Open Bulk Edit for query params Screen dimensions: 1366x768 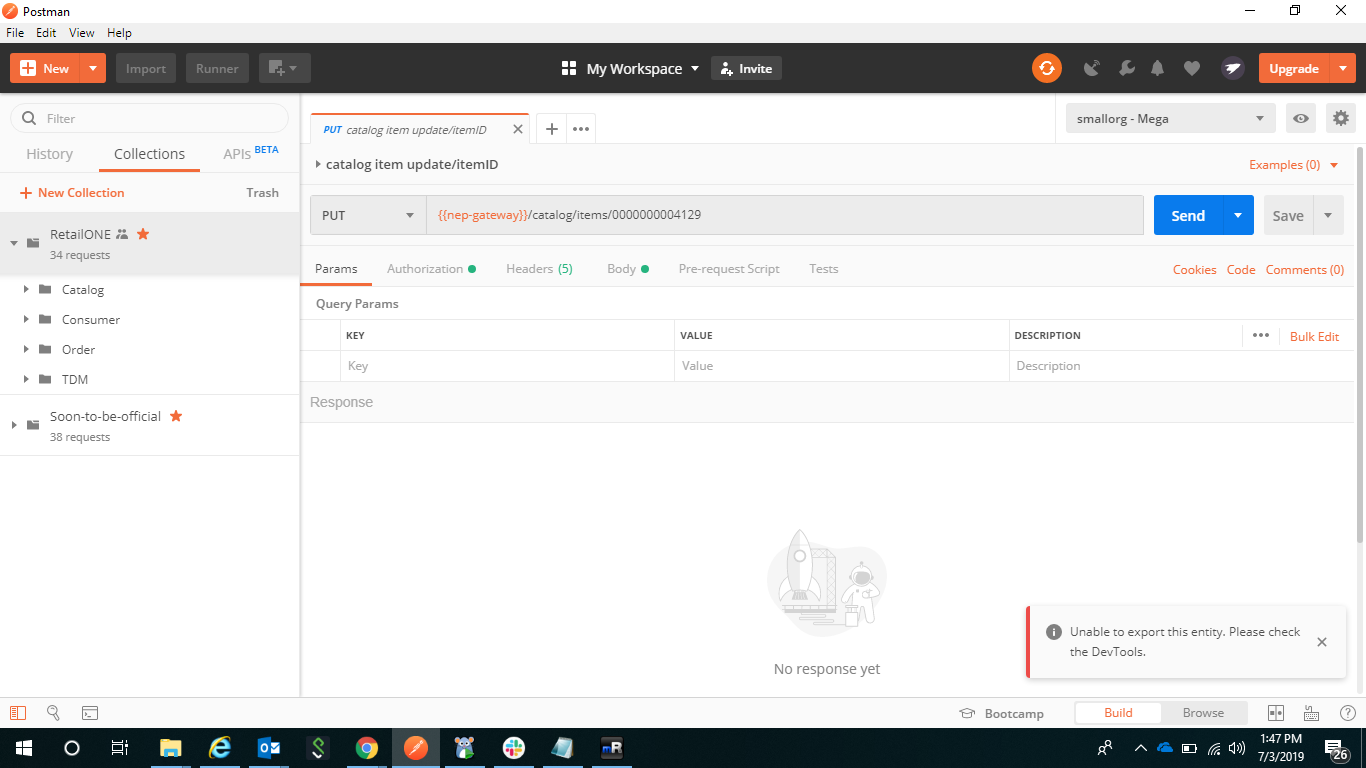(1314, 336)
